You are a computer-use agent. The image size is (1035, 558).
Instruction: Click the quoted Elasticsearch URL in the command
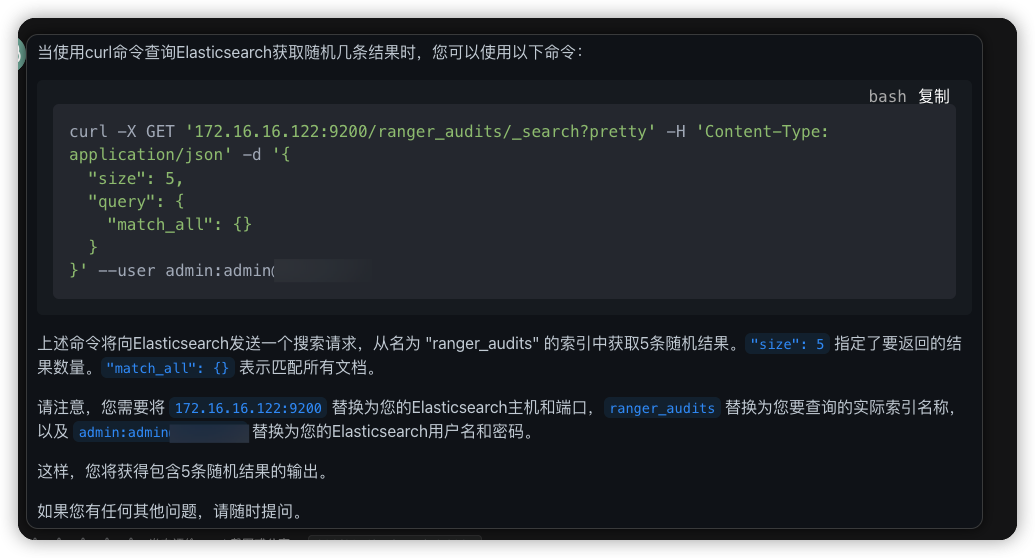tap(420, 132)
